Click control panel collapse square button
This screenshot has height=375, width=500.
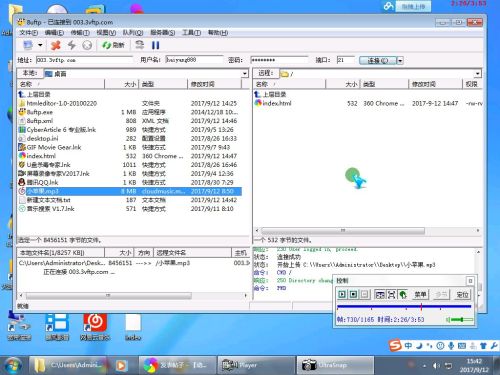470,281
